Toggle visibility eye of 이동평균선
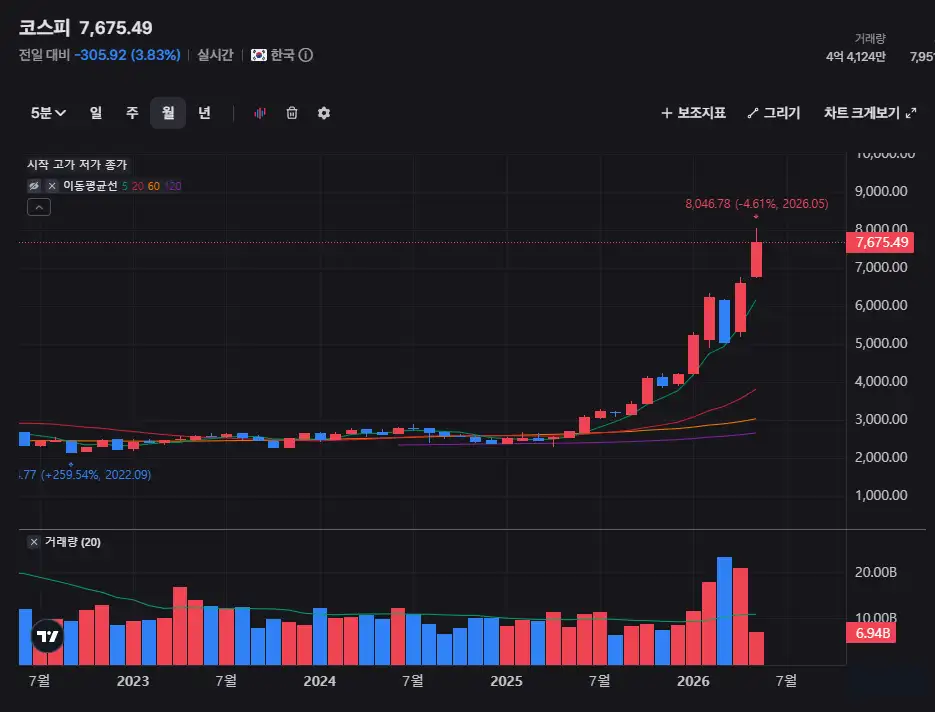Viewport: 935px width, 712px height. pos(34,186)
